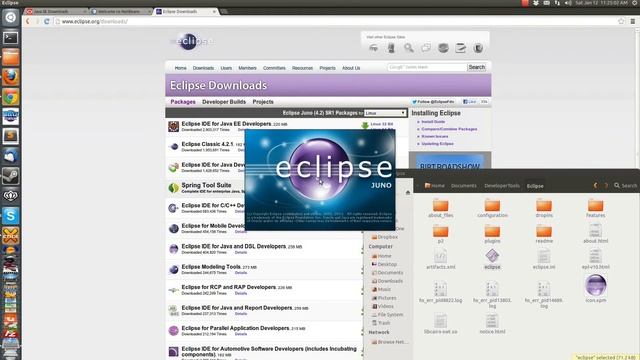Open the dropins folder in file manager
640x360 pixels.
coord(544,209)
